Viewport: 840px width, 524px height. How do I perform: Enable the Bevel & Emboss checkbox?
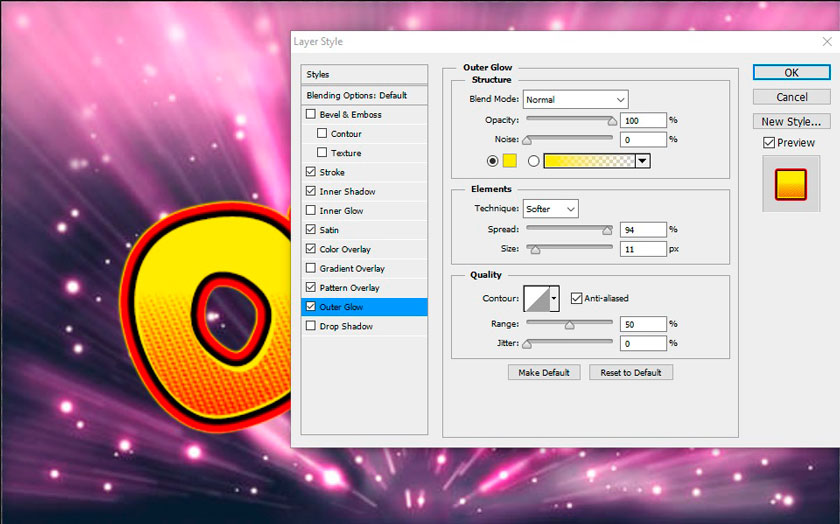(x=311, y=114)
